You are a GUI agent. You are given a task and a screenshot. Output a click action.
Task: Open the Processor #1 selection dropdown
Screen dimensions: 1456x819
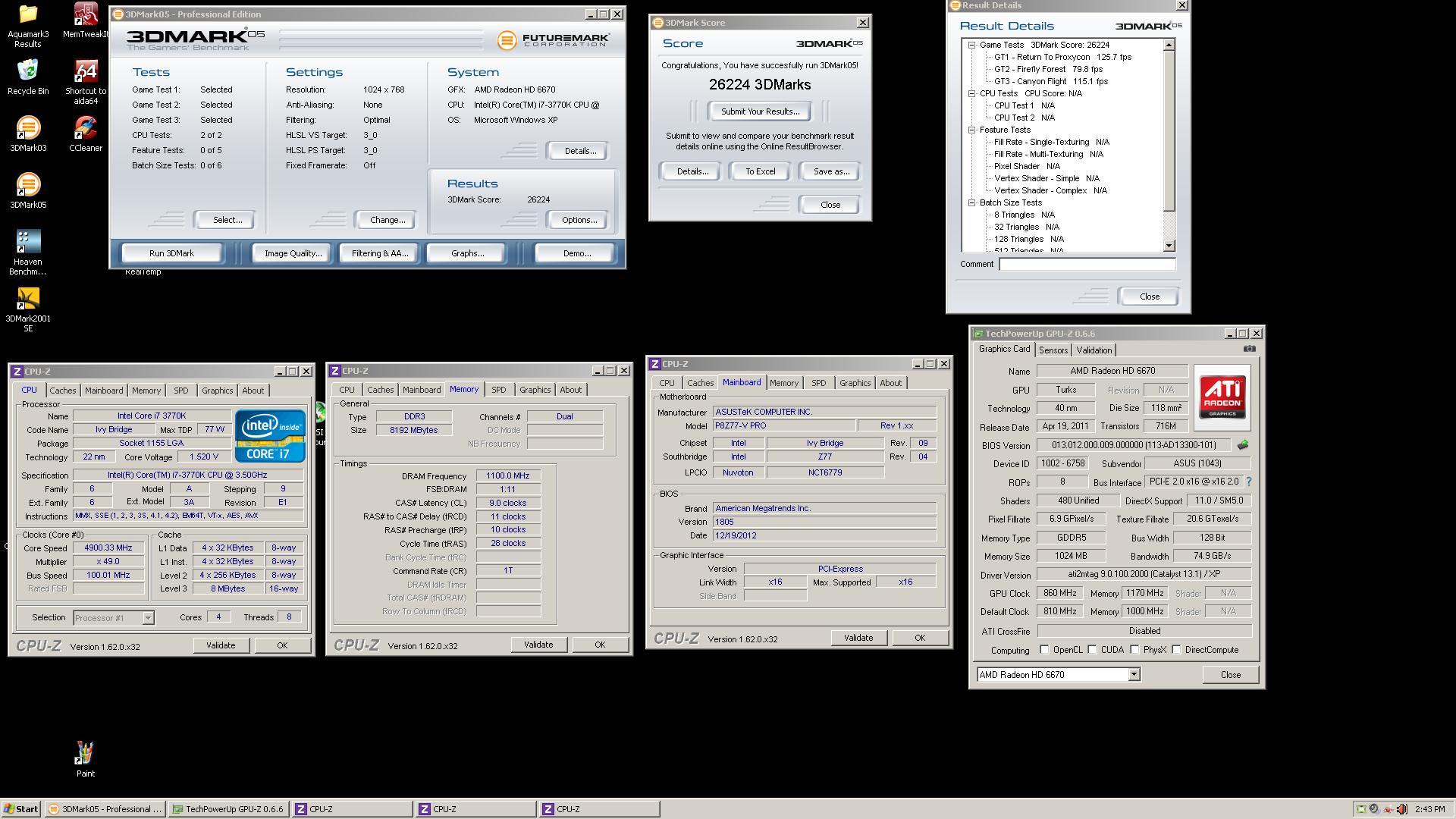tap(148, 618)
